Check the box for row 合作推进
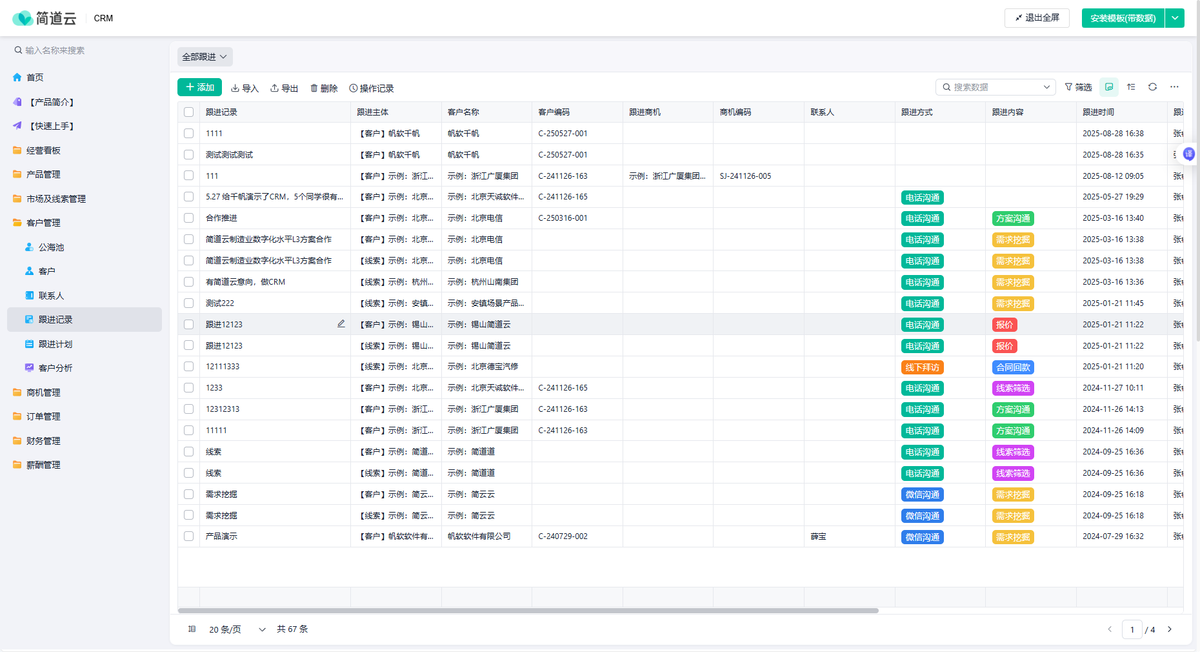Screen dimensions: 1200x652 [x=189, y=218]
